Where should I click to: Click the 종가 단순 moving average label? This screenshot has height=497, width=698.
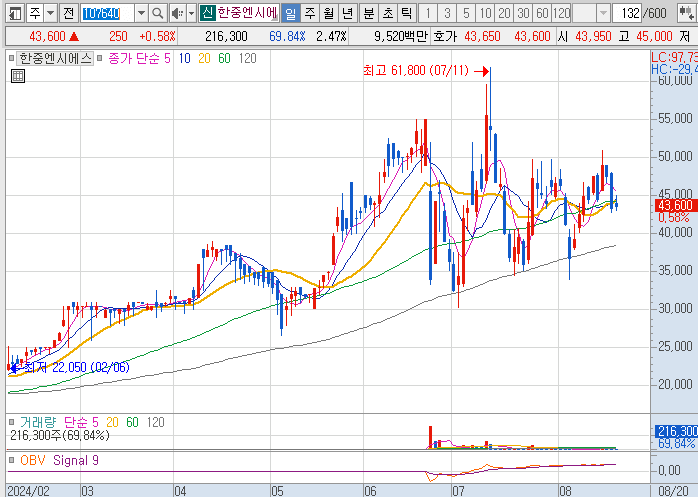pos(134,58)
